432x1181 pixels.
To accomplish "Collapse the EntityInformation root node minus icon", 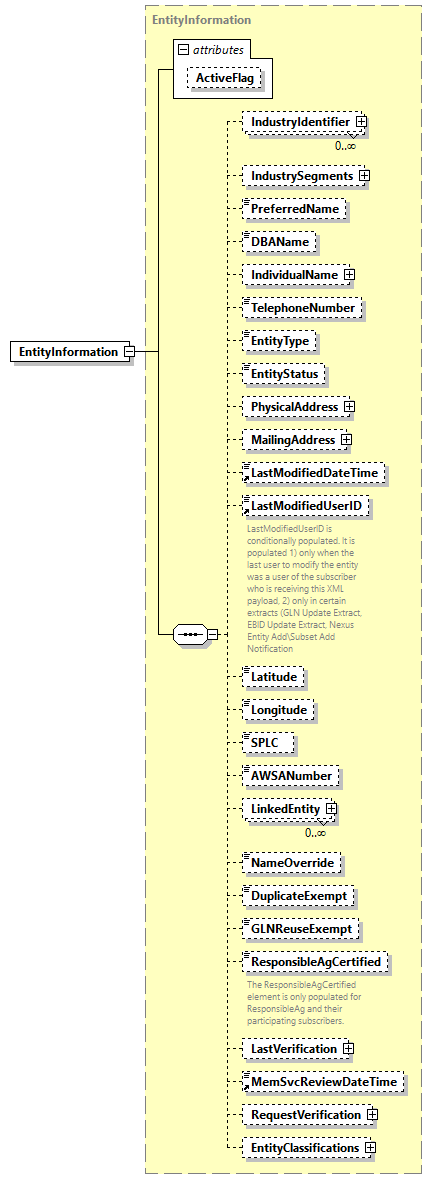I will click(x=129, y=352).
